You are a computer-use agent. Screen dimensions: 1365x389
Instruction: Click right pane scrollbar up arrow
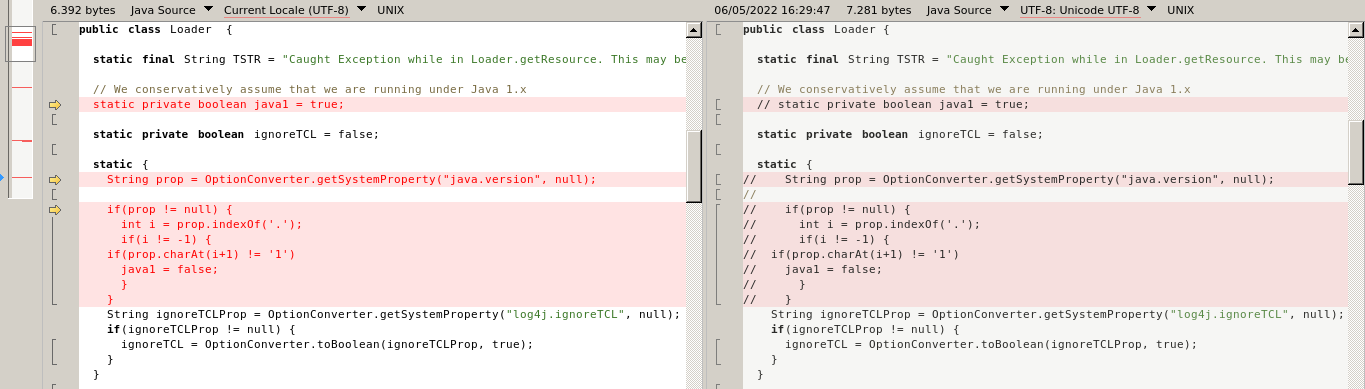pyautogui.click(x=1357, y=29)
